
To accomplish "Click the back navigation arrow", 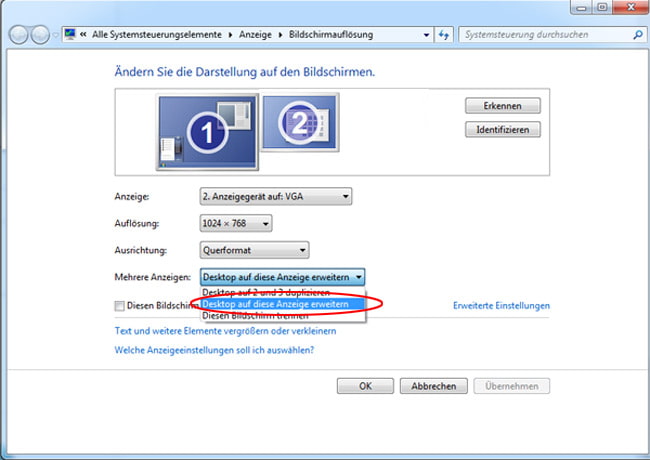I will pos(19,36).
